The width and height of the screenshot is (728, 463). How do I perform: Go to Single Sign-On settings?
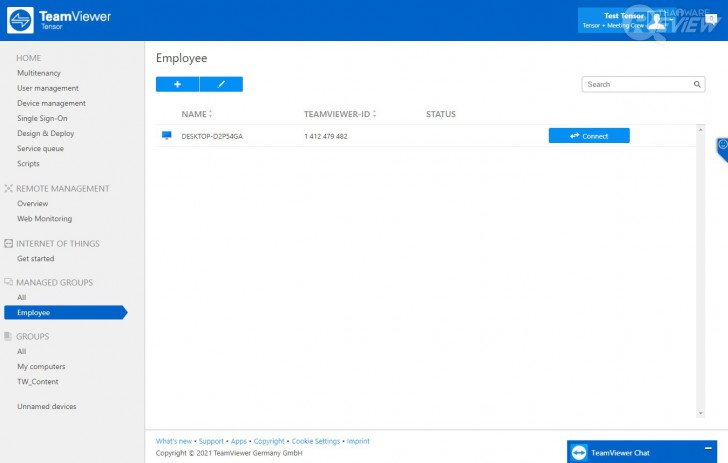pyautogui.click(x=42, y=118)
